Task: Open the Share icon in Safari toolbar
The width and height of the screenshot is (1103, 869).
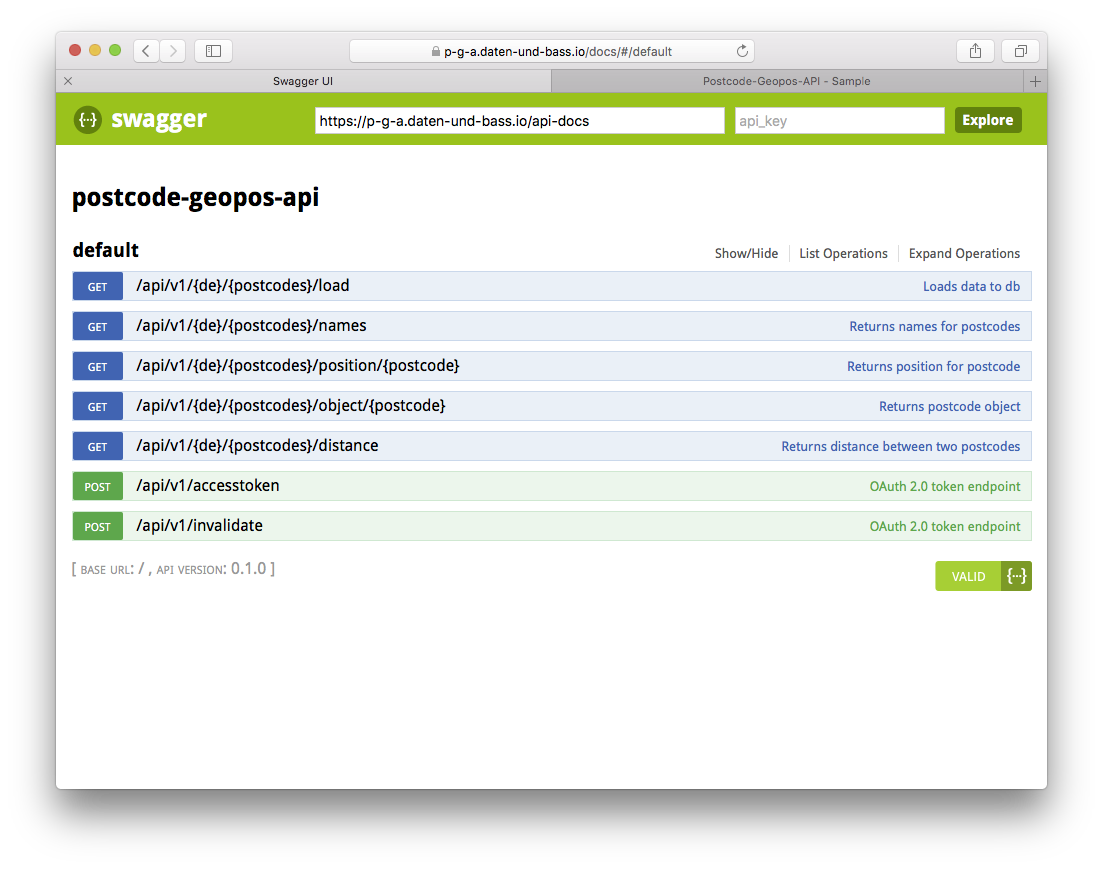Action: [975, 51]
